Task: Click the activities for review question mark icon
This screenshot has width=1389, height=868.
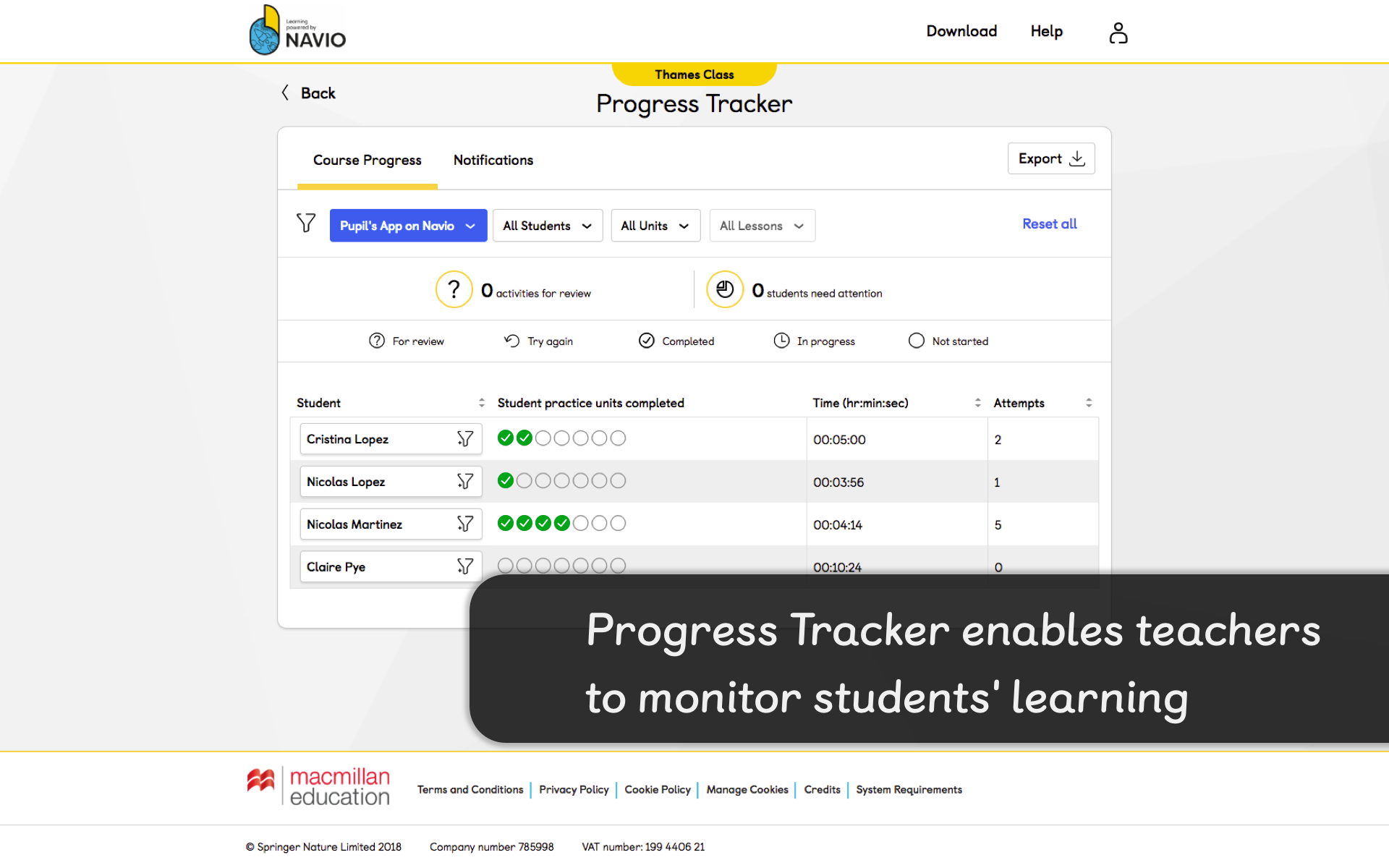Action: tap(454, 289)
